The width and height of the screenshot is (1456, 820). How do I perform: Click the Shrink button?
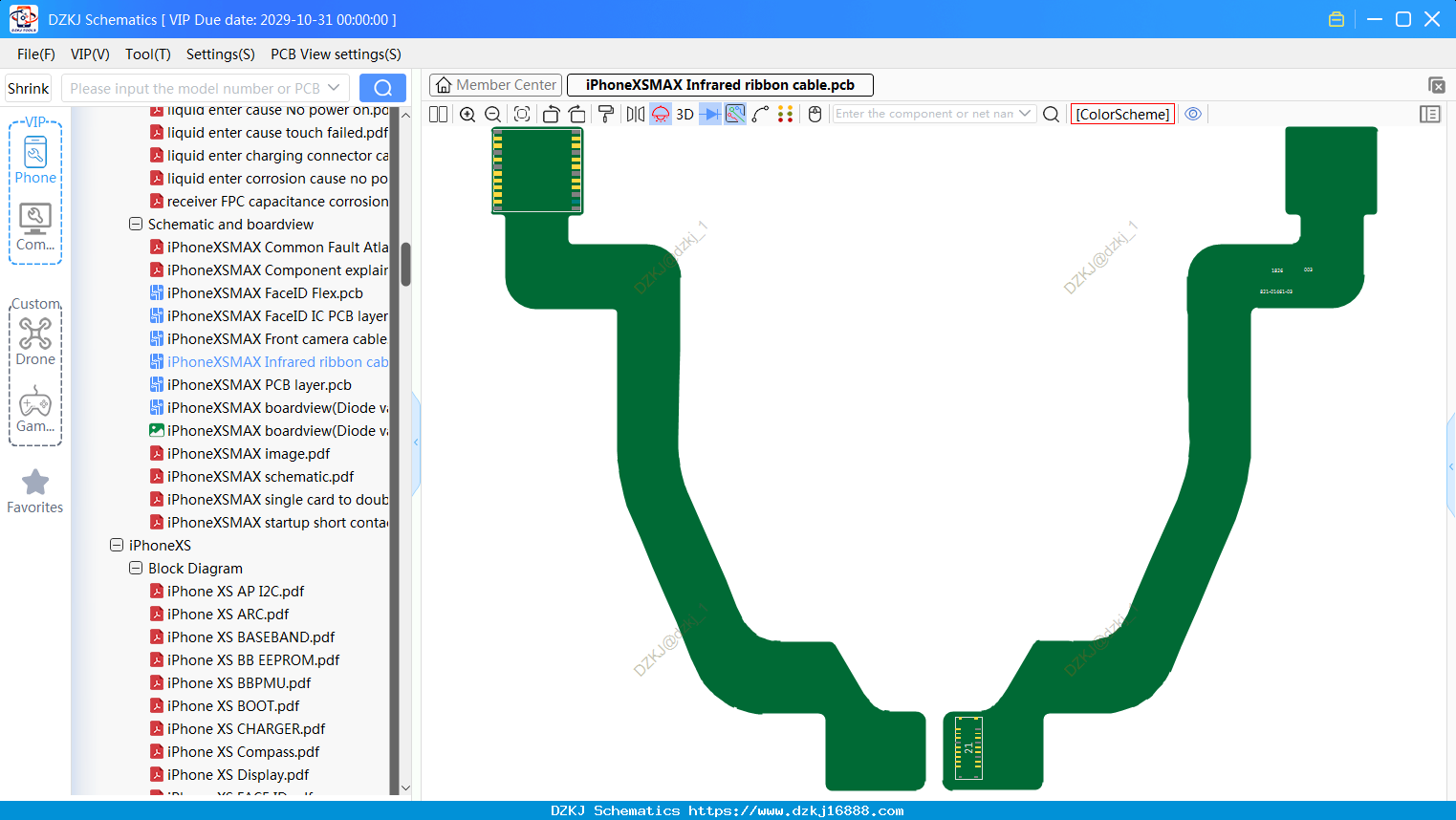point(29,88)
